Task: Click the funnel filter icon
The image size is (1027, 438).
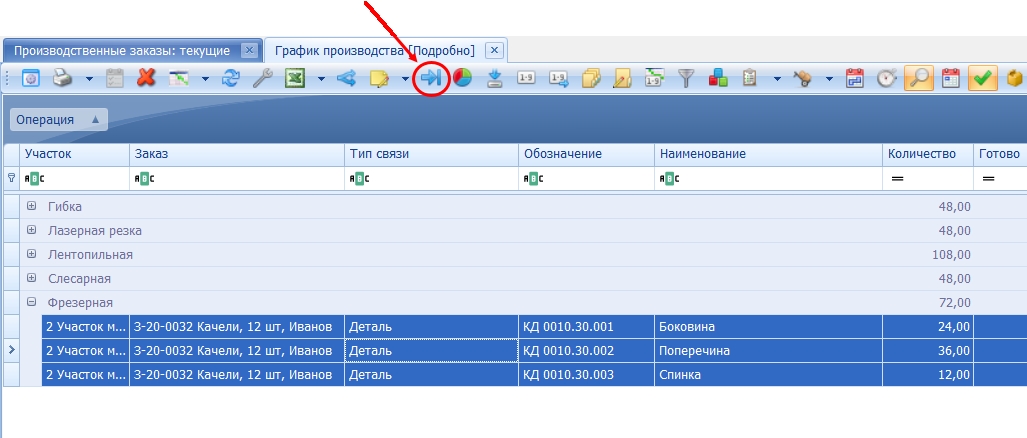Action: click(x=686, y=79)
